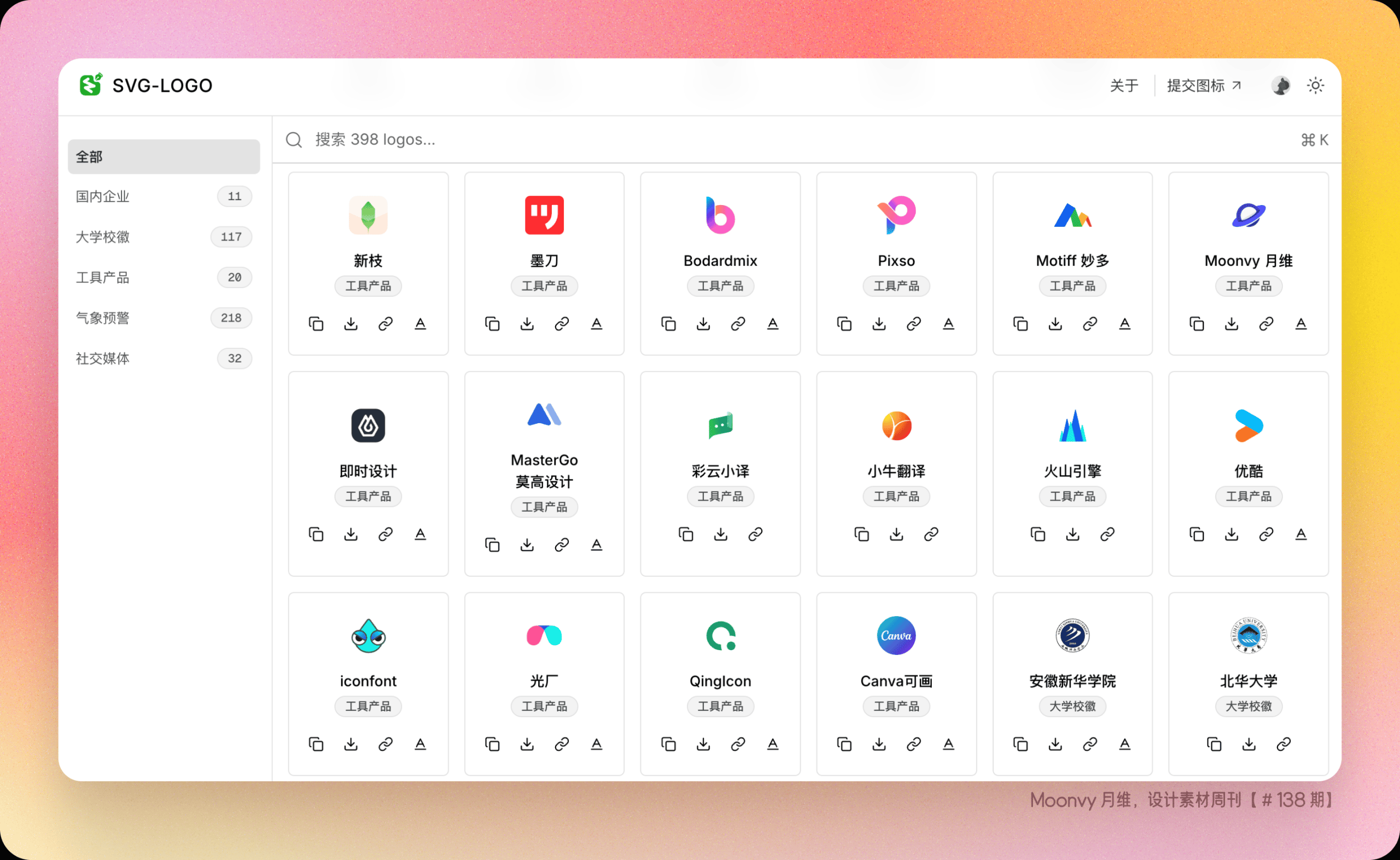Click the '北华大学' card title
This screenshot has width=1400, height=860.
[1249, 681]
